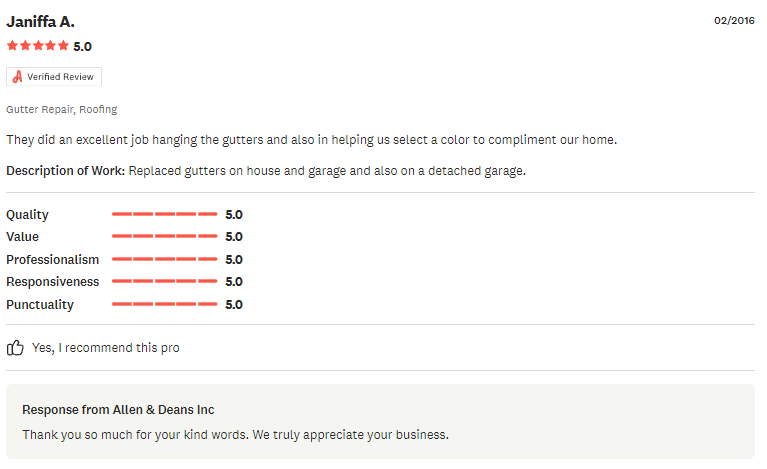Click 'Response from Allen & Deans Inc' heading
This screenshot has height=469, width=767.
pos(118,410)
